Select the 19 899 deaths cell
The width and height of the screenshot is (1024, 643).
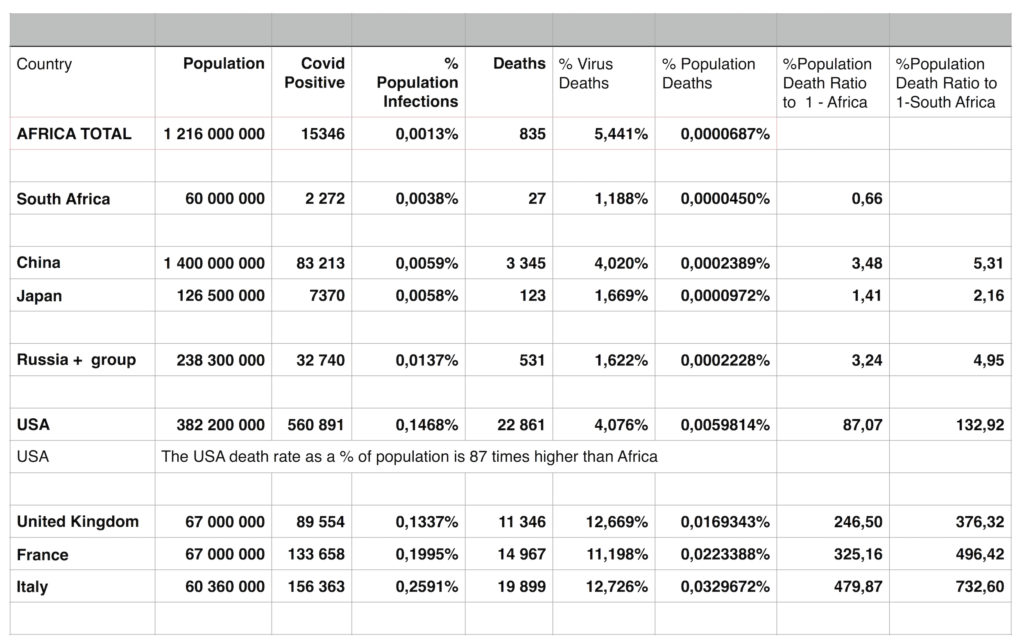click(509, 586)
